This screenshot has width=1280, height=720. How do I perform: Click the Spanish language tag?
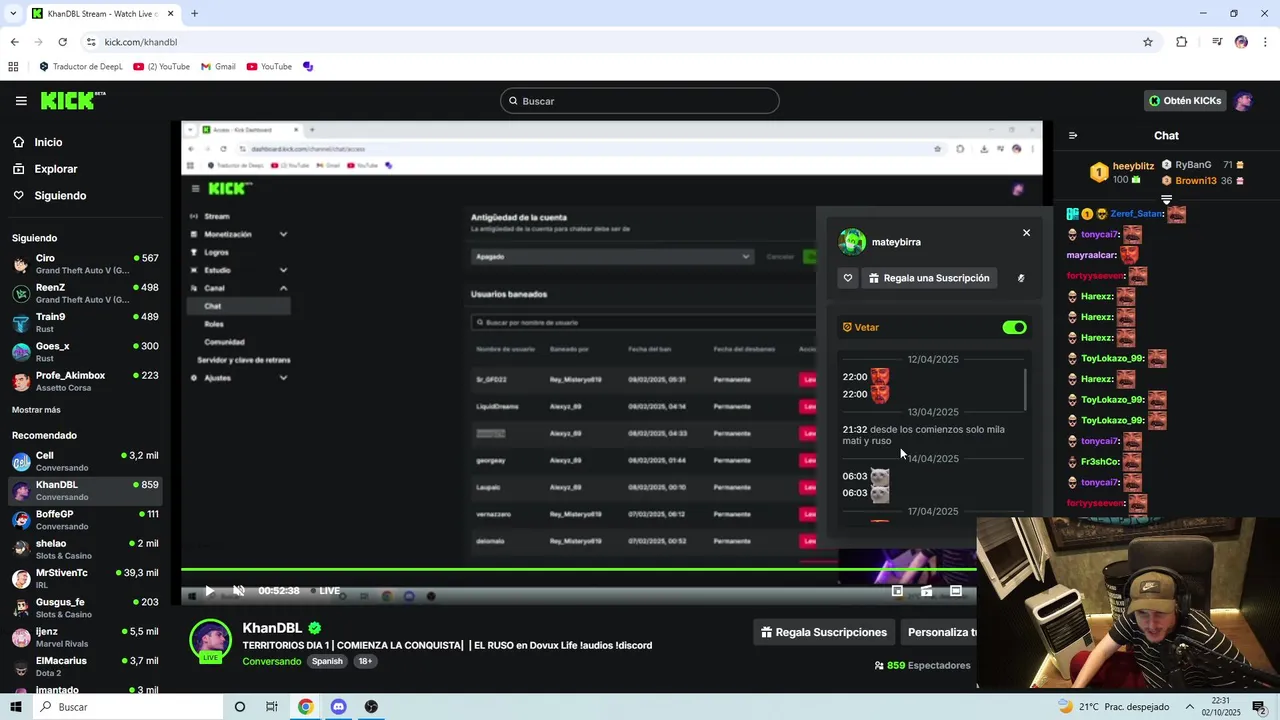point(326,661)
